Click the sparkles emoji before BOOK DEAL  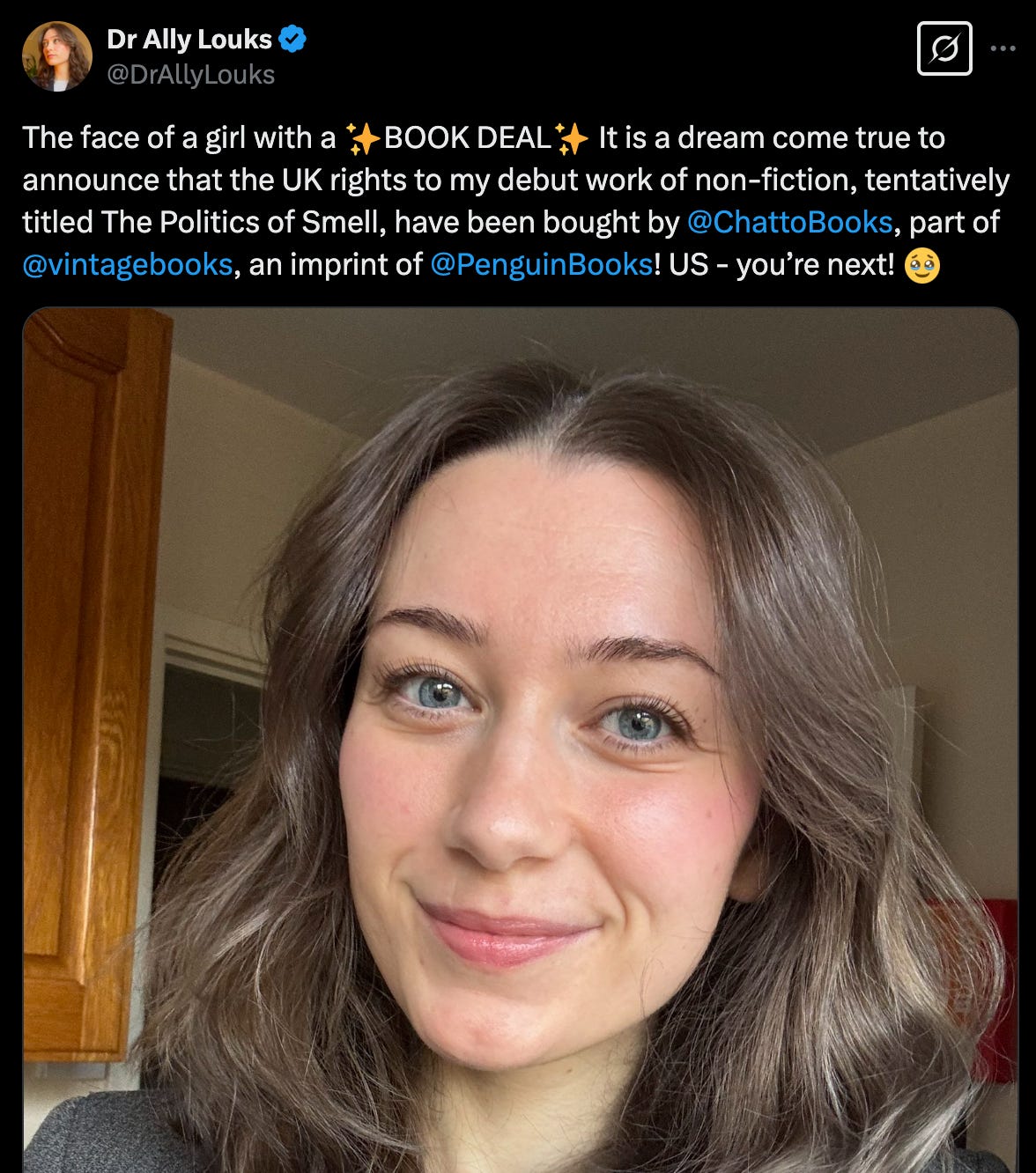tap(362, 138)
